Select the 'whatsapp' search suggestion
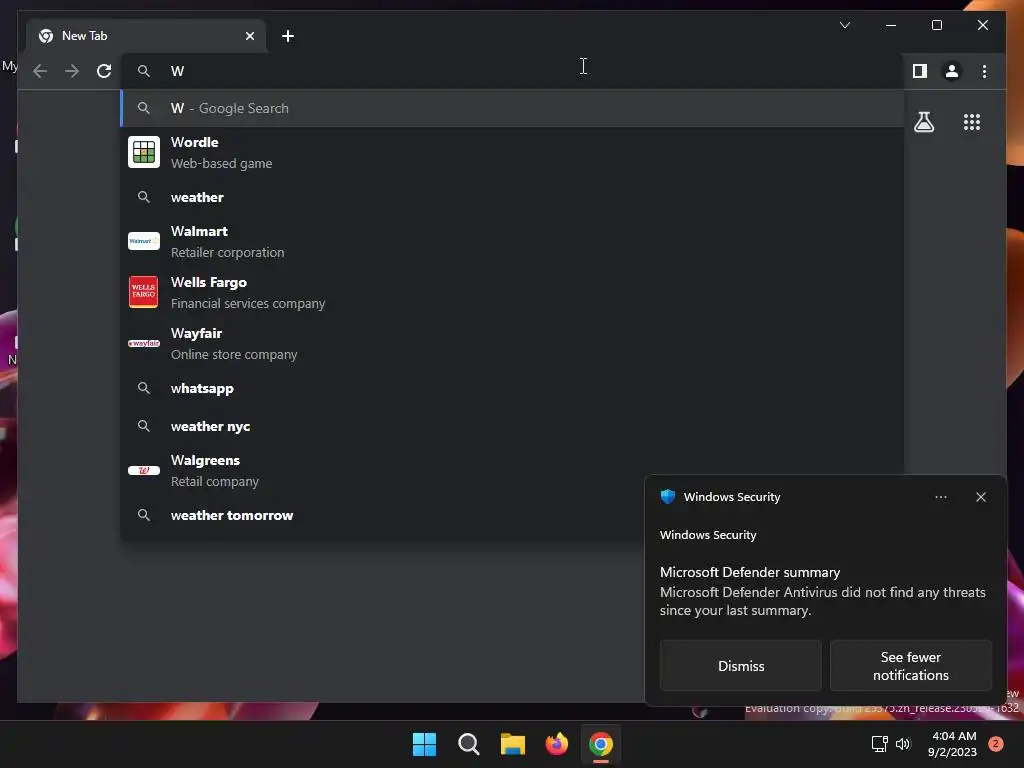This screenshot has height=768, width=1024. (x=513, y=389)
